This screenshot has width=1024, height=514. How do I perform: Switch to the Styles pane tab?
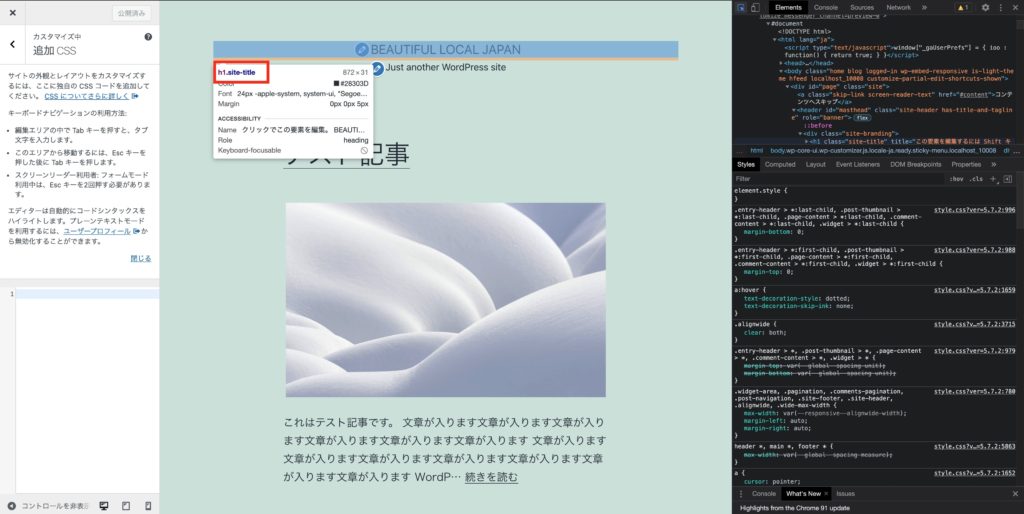746,165
